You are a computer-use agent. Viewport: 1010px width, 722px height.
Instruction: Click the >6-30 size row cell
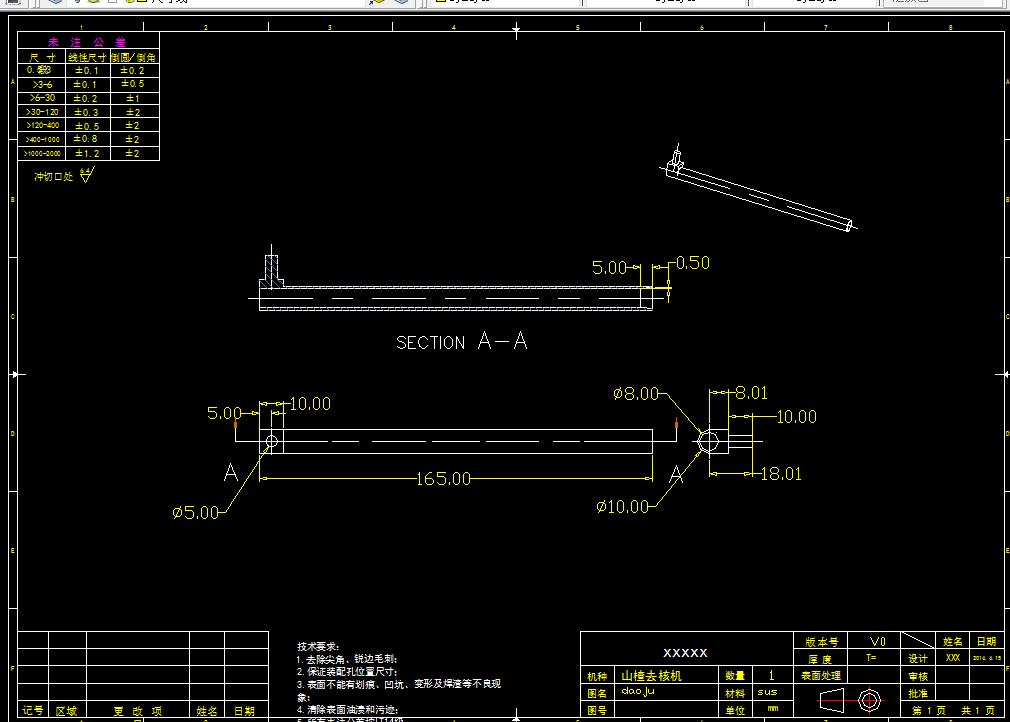pos(43,98)
